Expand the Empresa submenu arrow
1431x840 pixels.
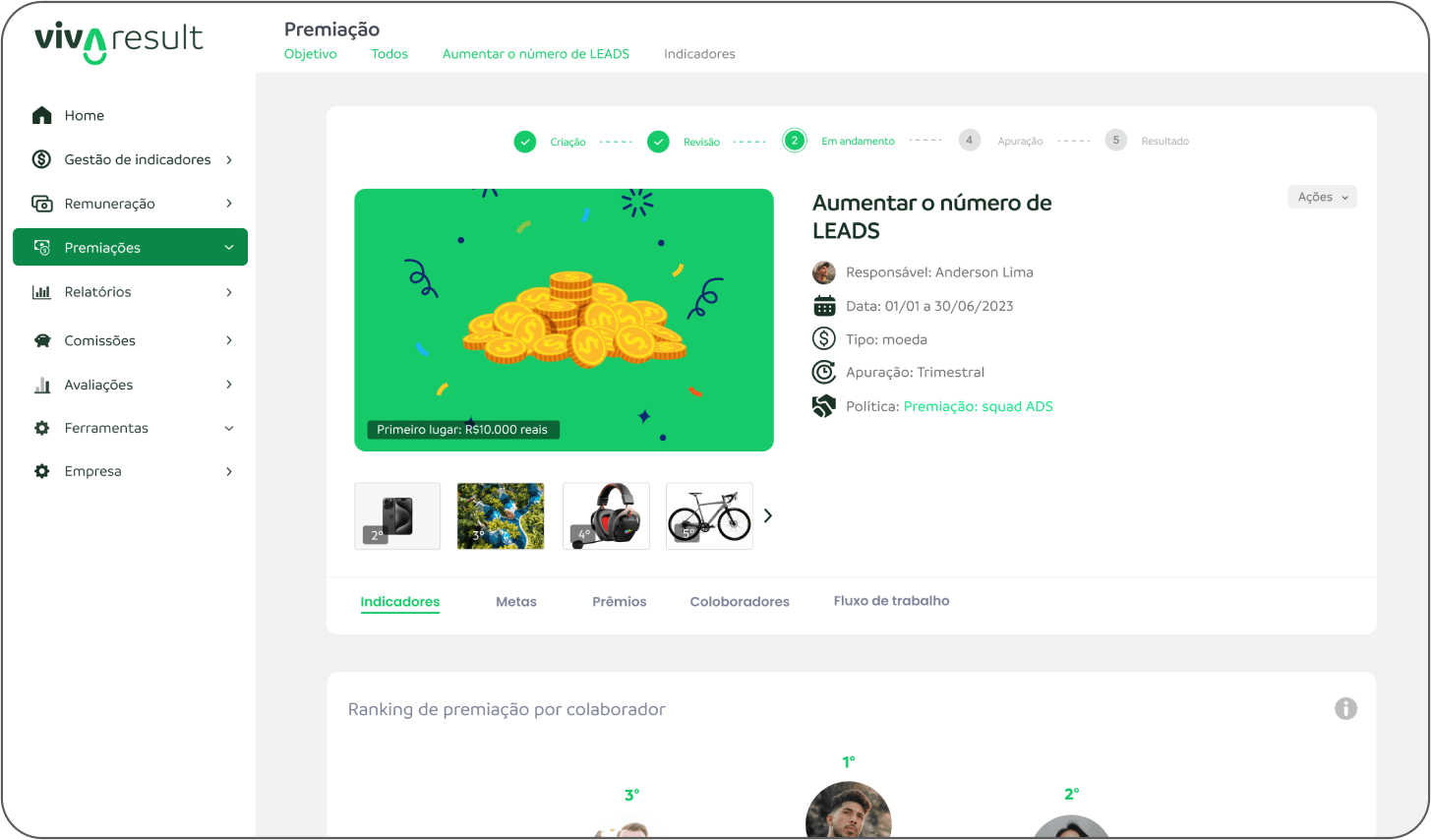click(229, 471)
